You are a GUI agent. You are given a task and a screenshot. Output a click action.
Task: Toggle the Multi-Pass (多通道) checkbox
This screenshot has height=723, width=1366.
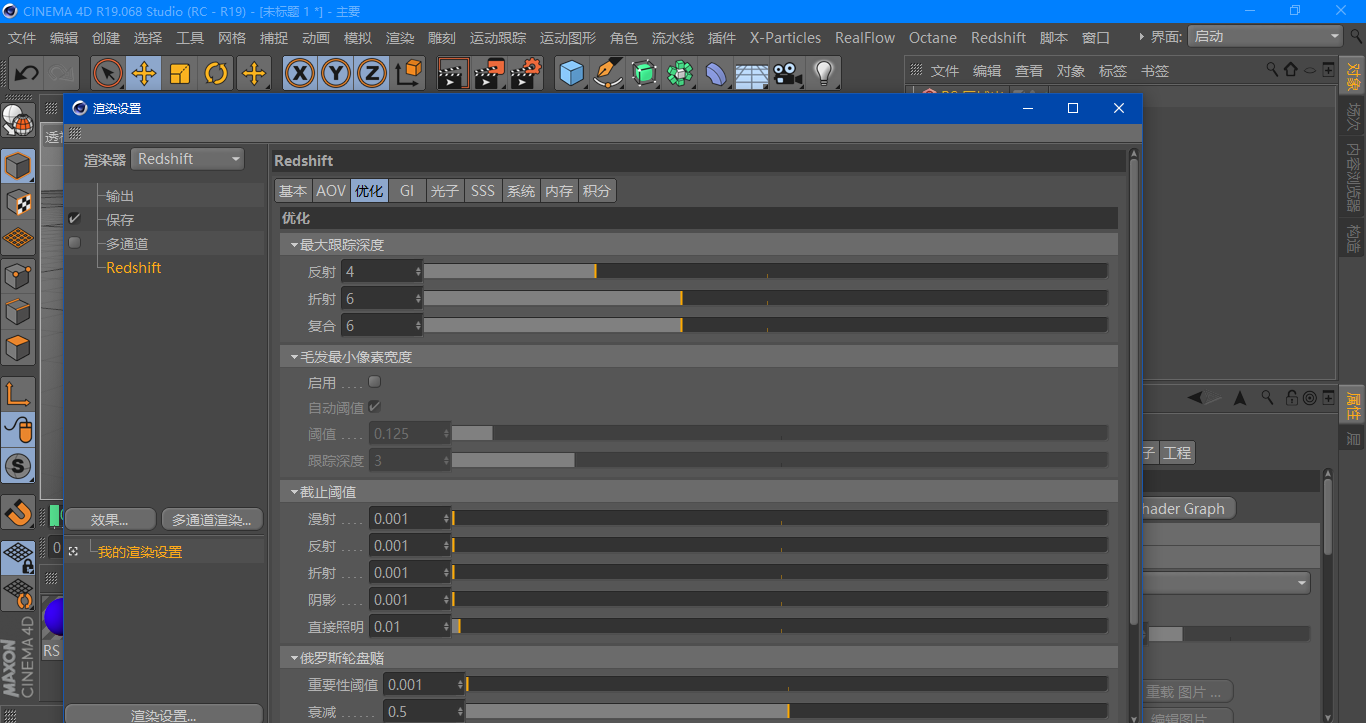tap(74, 243)
